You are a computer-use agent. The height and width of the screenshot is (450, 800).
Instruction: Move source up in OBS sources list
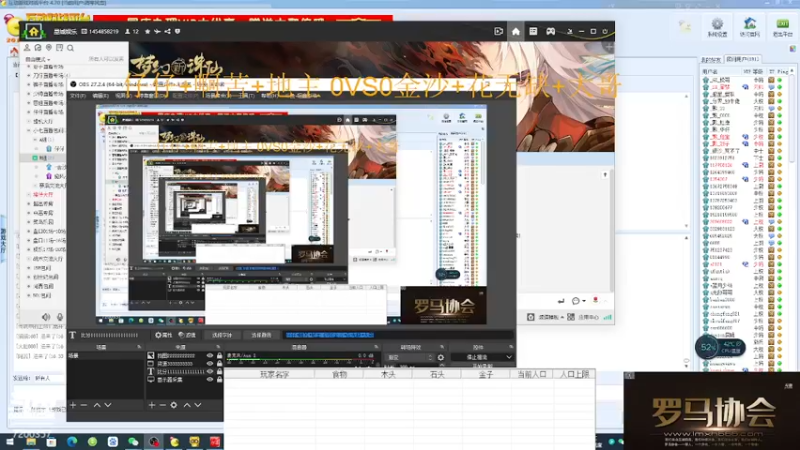click(x=187, y=405)
